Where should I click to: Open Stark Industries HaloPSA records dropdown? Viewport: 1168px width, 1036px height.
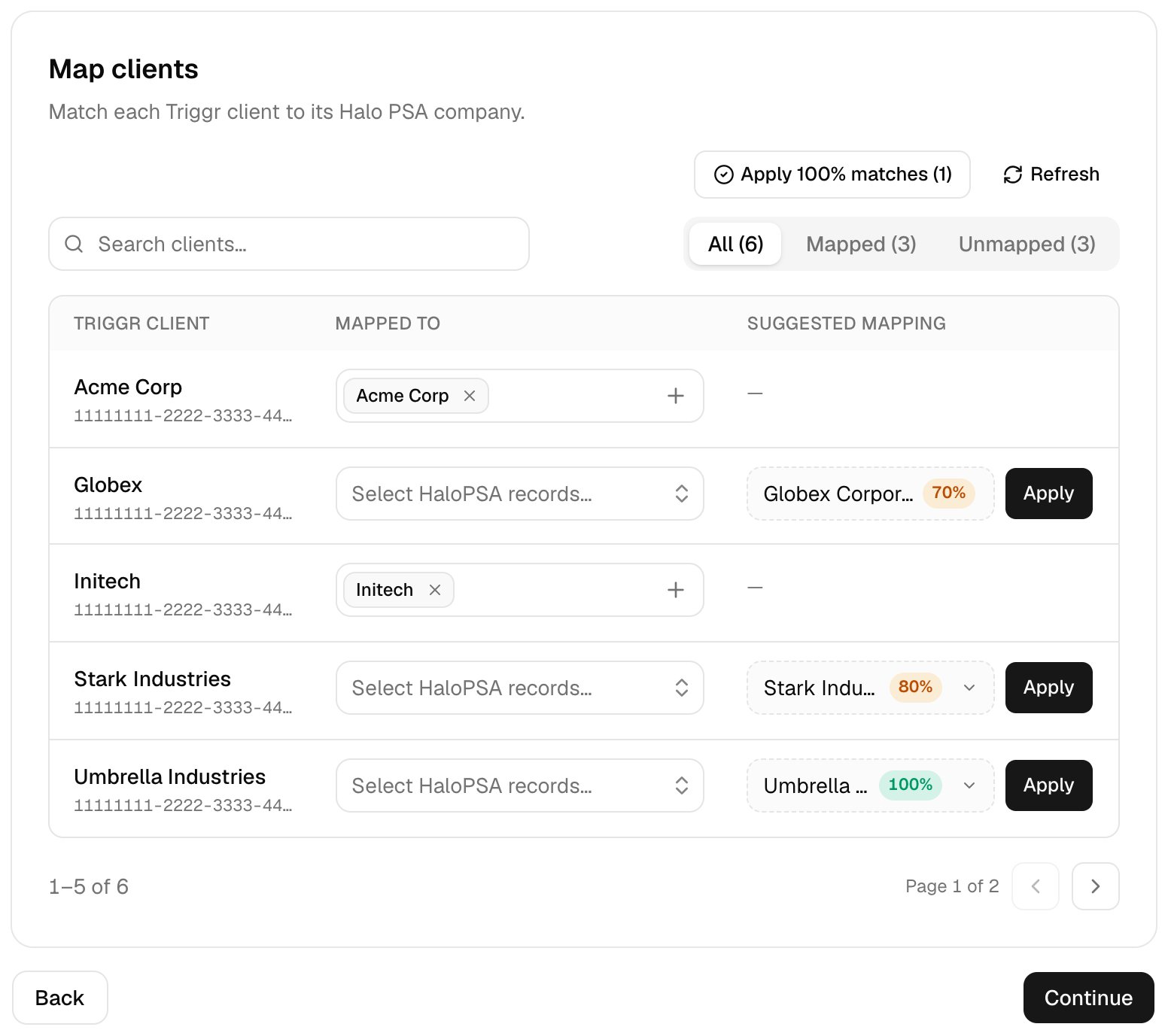click(x=520, y=688)
